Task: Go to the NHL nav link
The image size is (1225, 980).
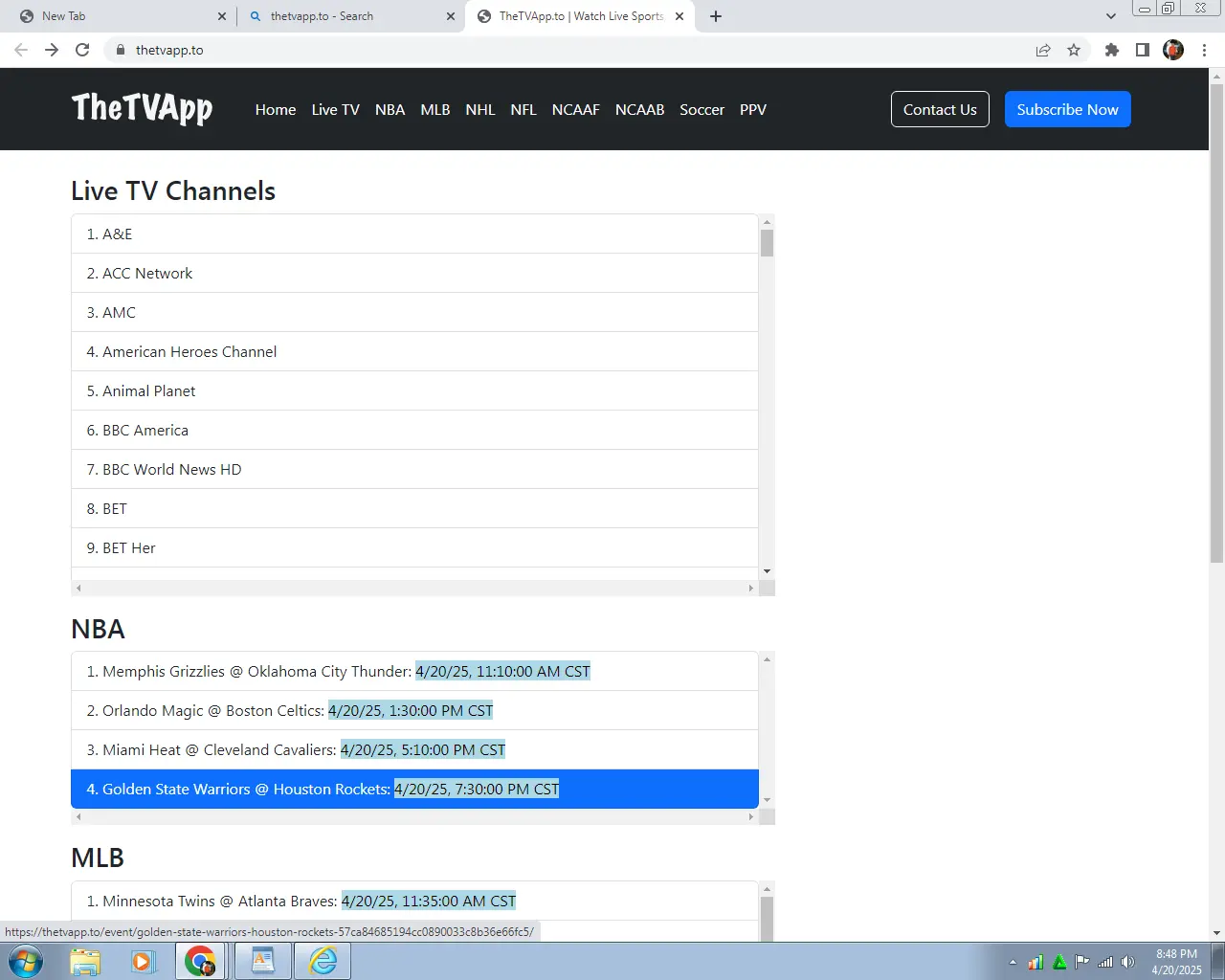Action: [x=480, y=109]
